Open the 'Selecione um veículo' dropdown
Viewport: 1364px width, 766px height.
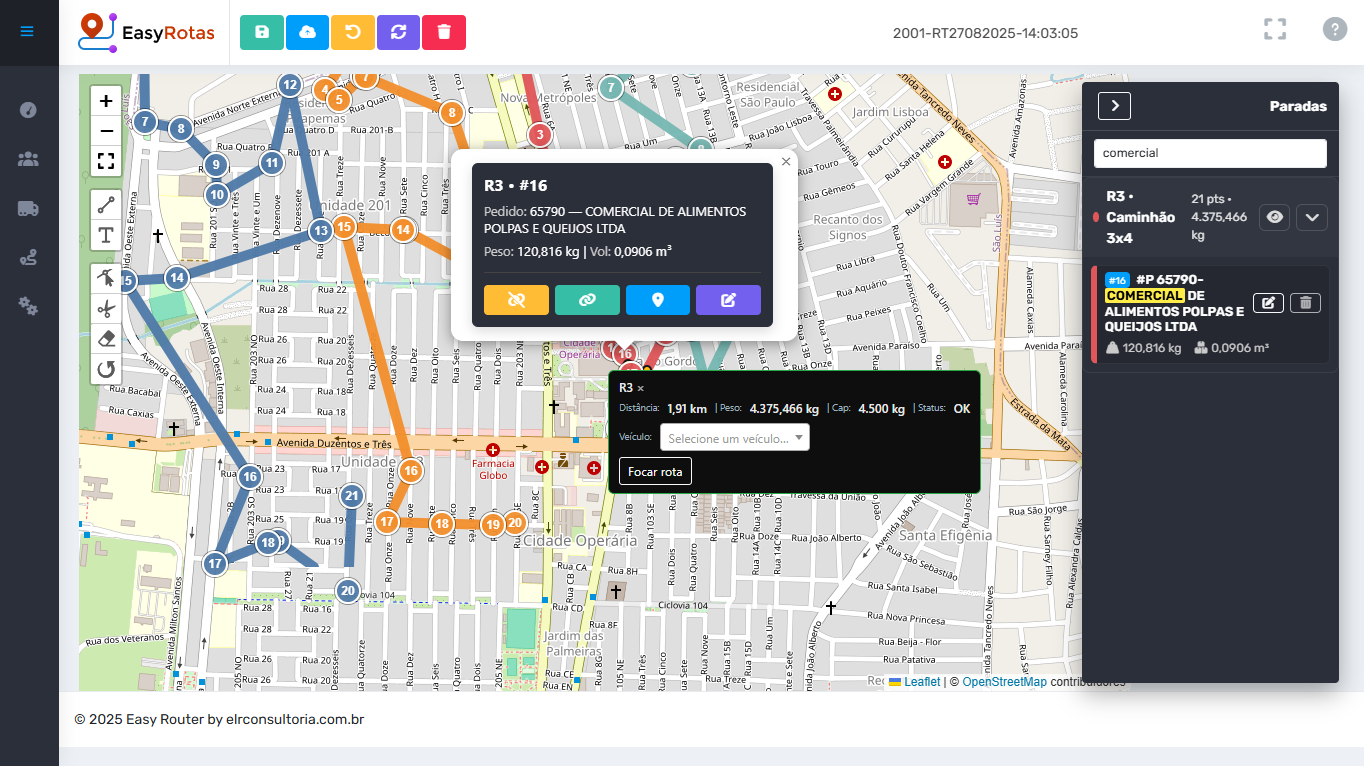pyautogui.click(x=734, y=438)
